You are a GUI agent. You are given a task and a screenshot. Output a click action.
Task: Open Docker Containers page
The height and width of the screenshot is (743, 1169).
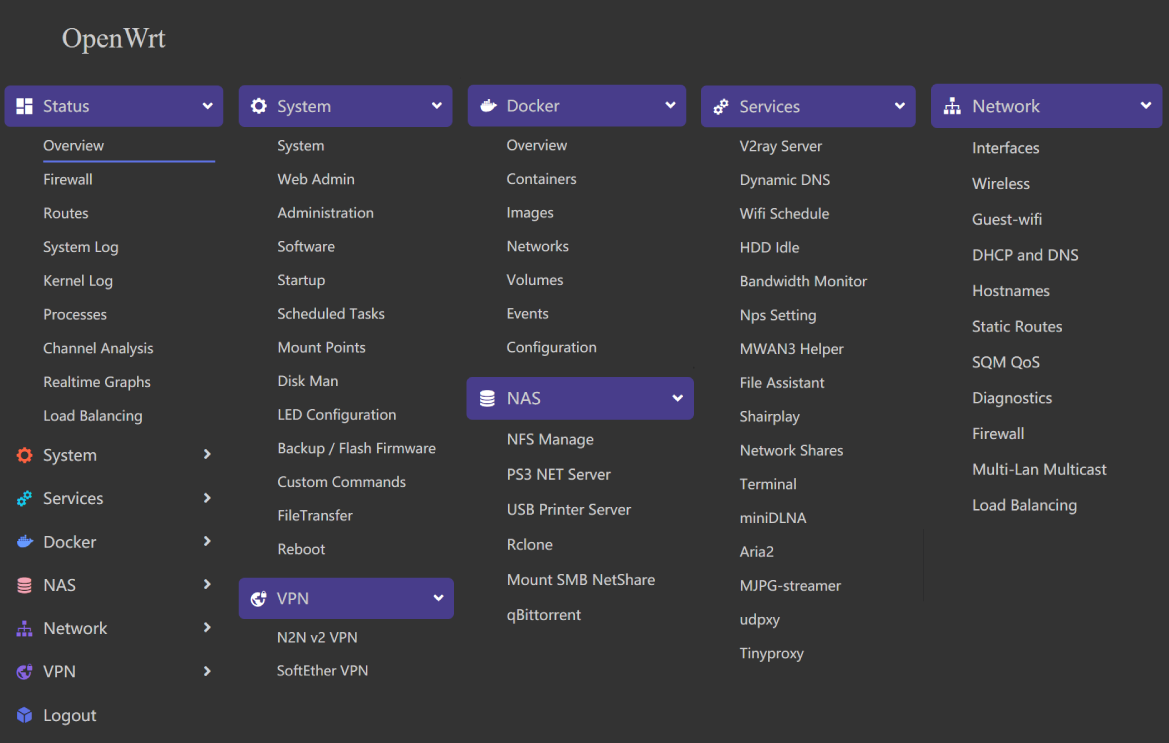[x=541, y=179]
